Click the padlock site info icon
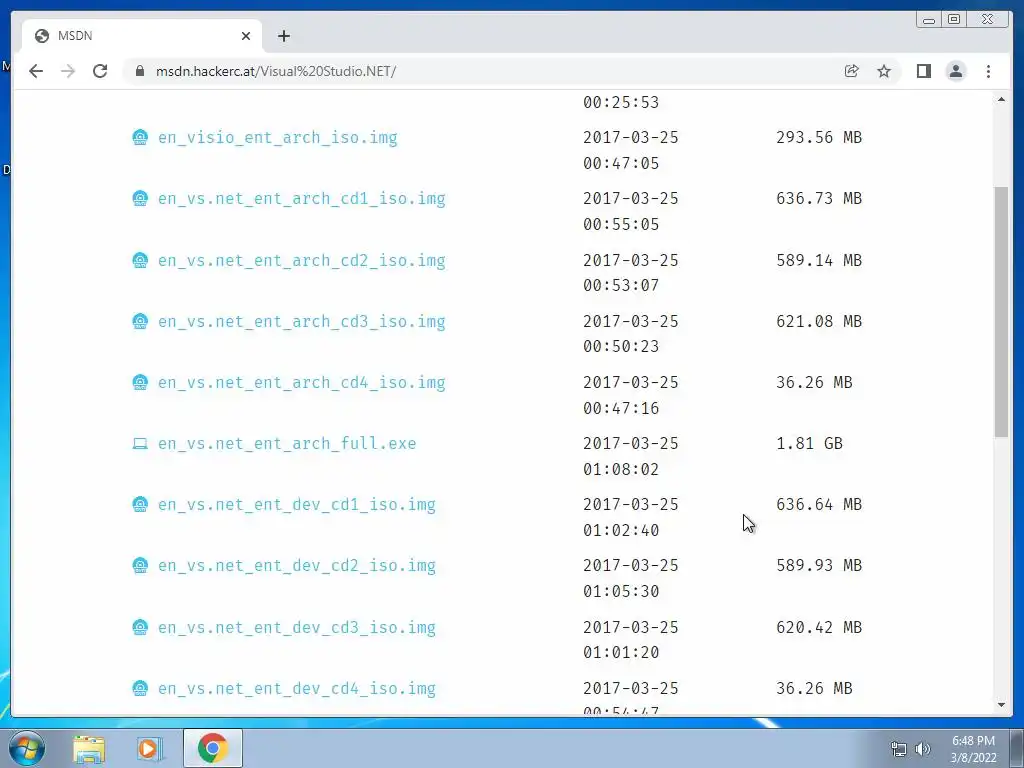Image resolution: width=1024 pixels, height=768 pixels. (140, 71)
